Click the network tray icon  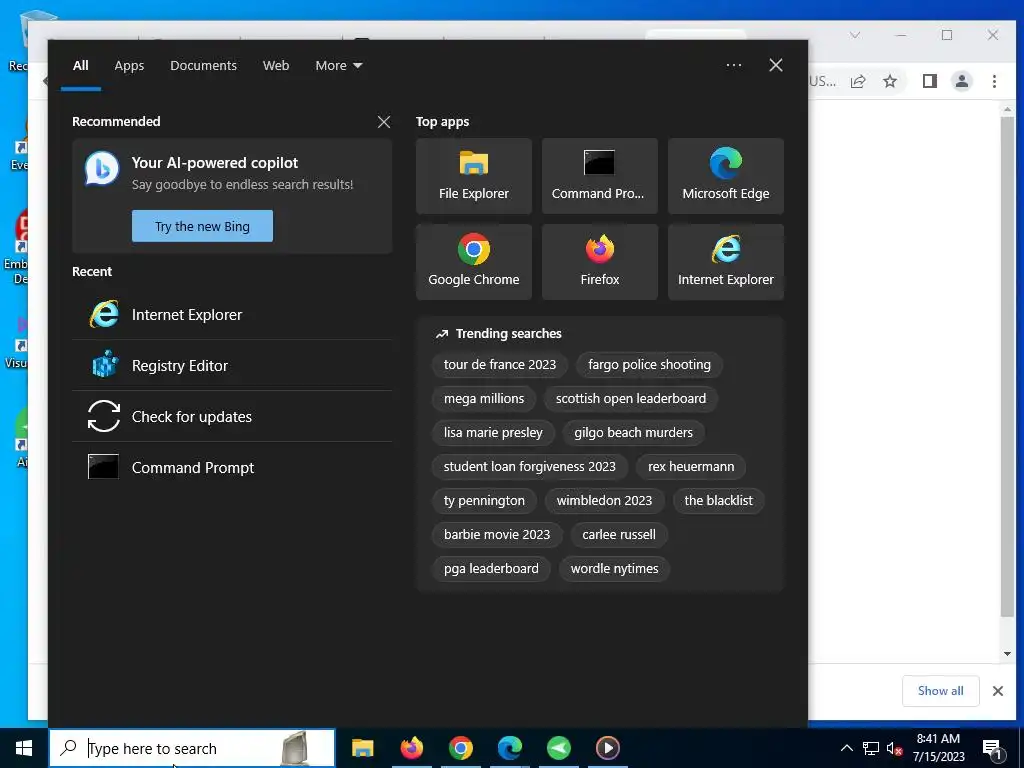tap(871, 748)
